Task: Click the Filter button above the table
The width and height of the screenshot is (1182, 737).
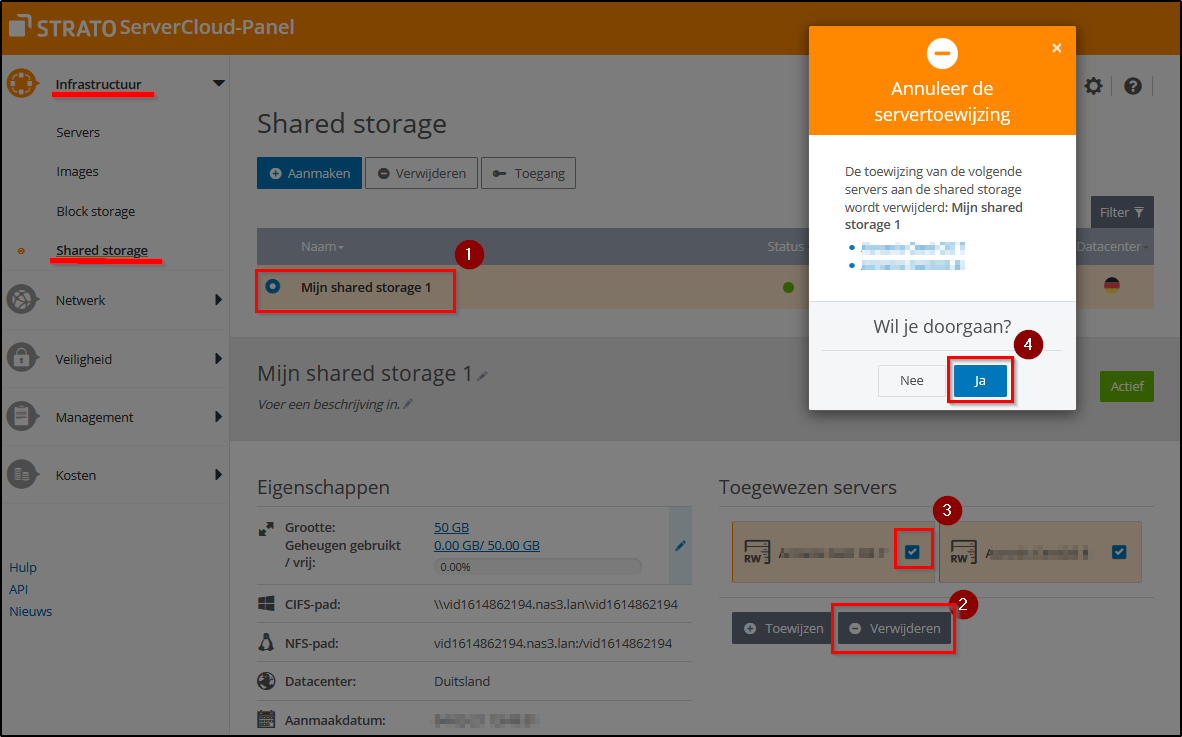Action: [x=1121, y=212]
